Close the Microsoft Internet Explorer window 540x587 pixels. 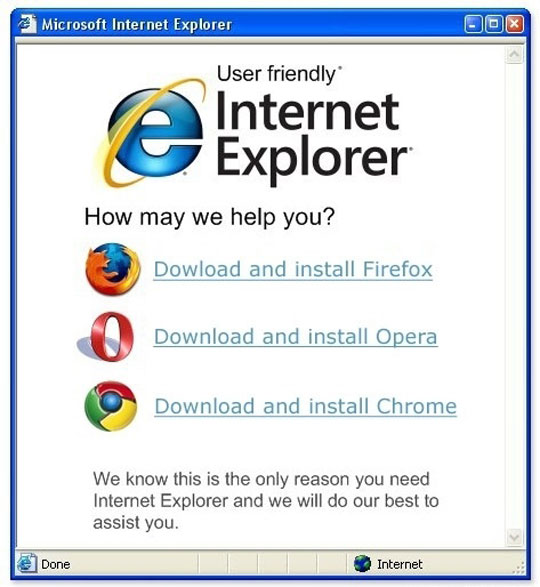(x=515, y=24)
